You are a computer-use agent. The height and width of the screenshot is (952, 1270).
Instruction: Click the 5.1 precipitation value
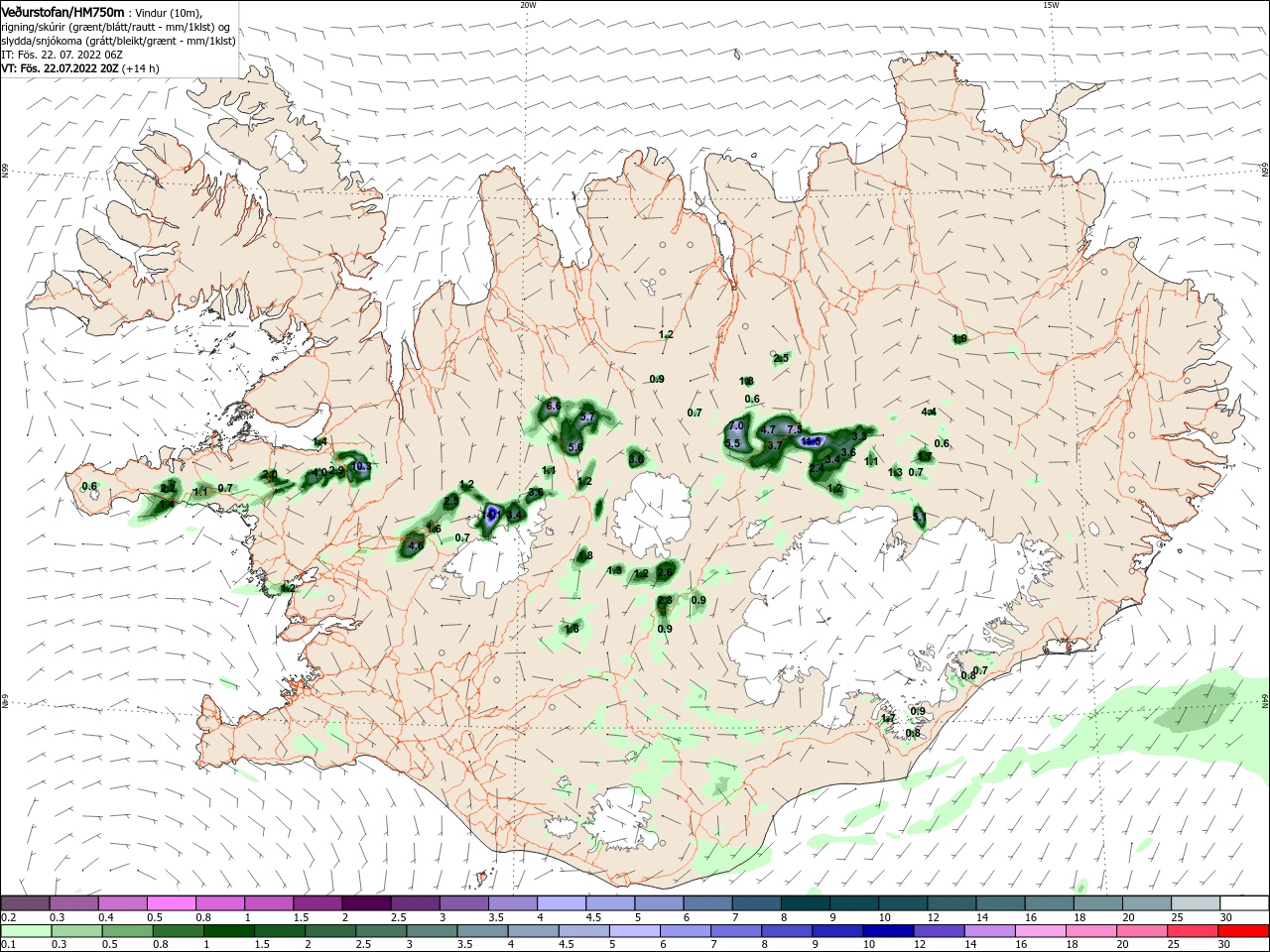pyautogui.click(x=920, y=517)
